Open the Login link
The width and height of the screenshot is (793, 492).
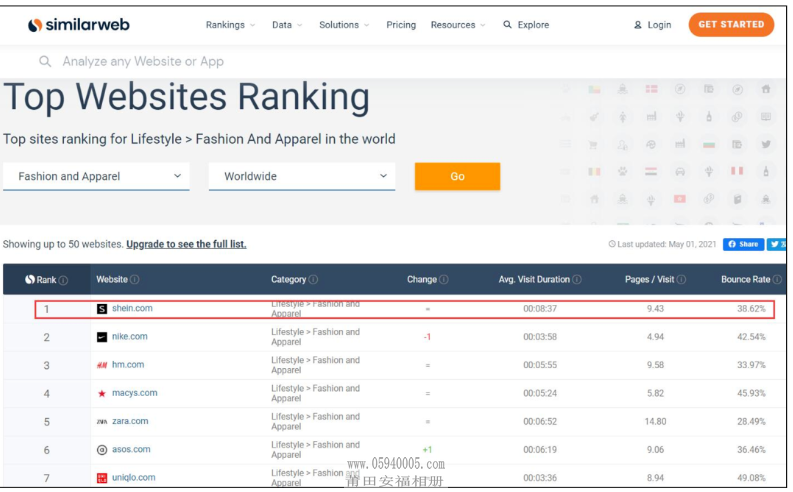652,25
